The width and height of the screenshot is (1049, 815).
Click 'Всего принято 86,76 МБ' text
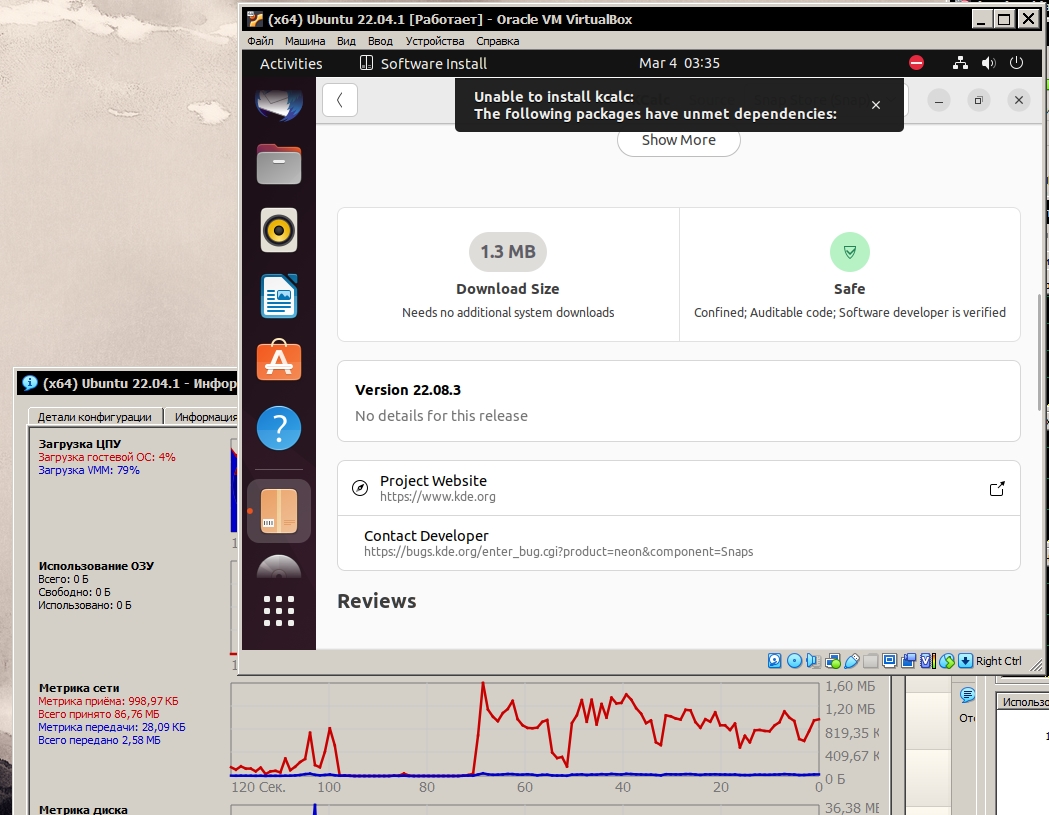(x=98, y=714)
